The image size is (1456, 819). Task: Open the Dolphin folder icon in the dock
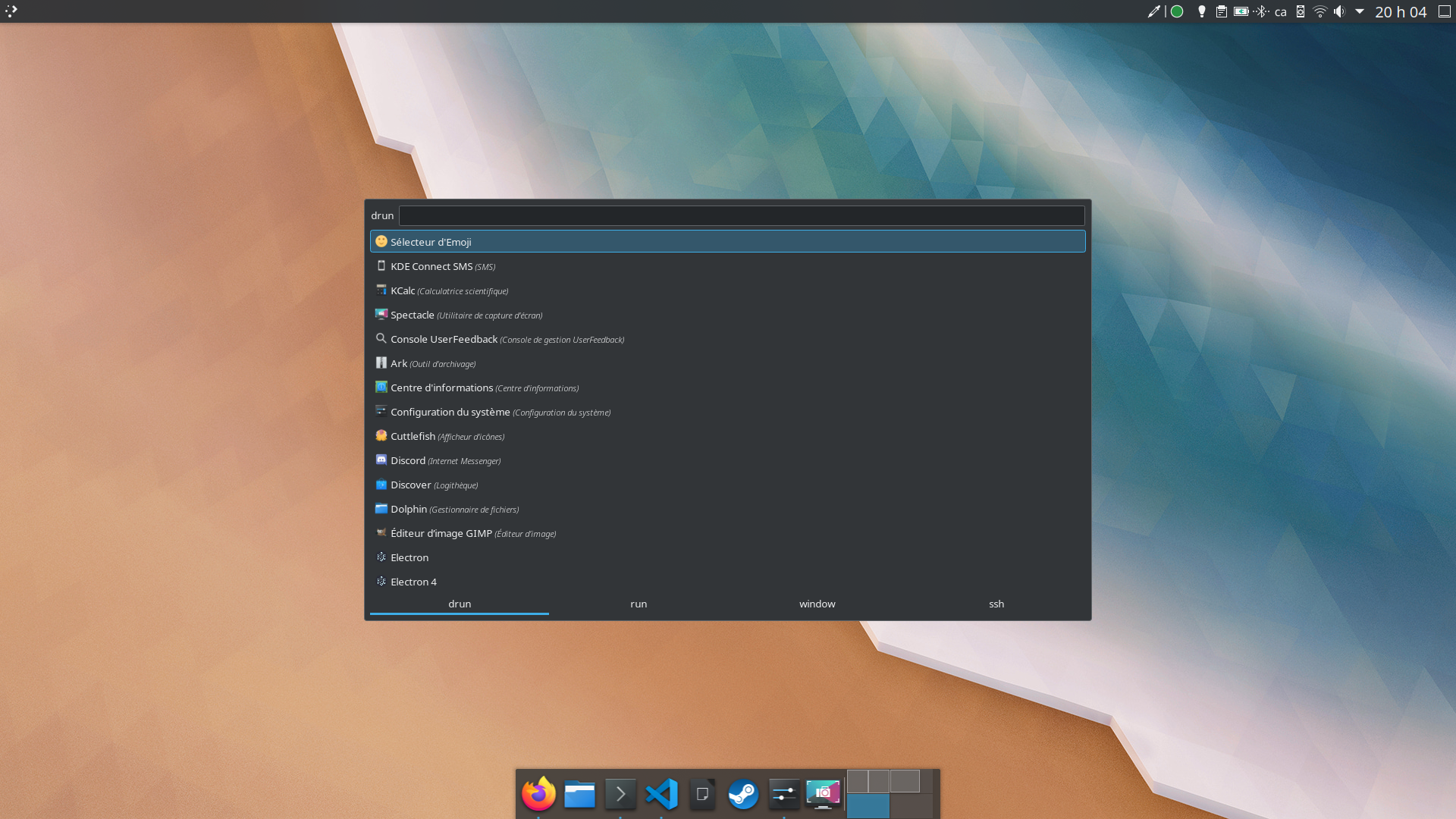tap(579, 794)
